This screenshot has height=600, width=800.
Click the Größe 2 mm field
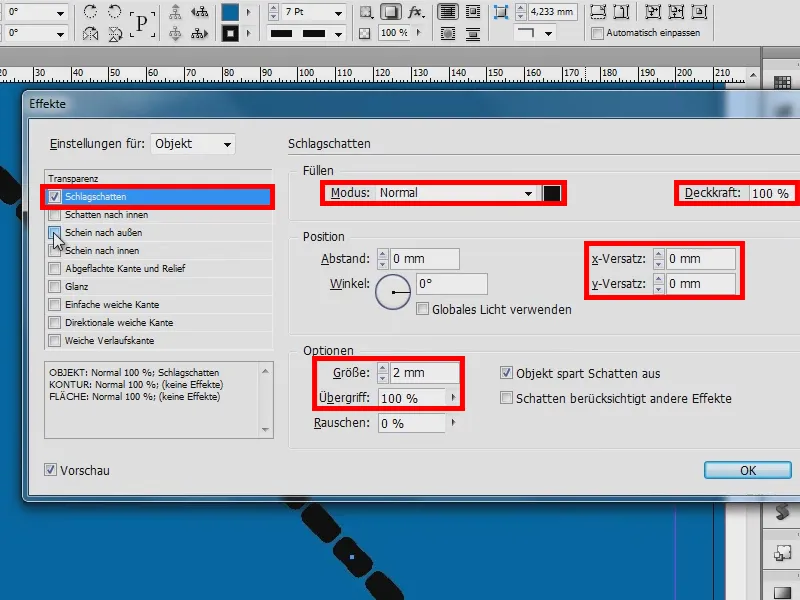[x=424, y=373]
